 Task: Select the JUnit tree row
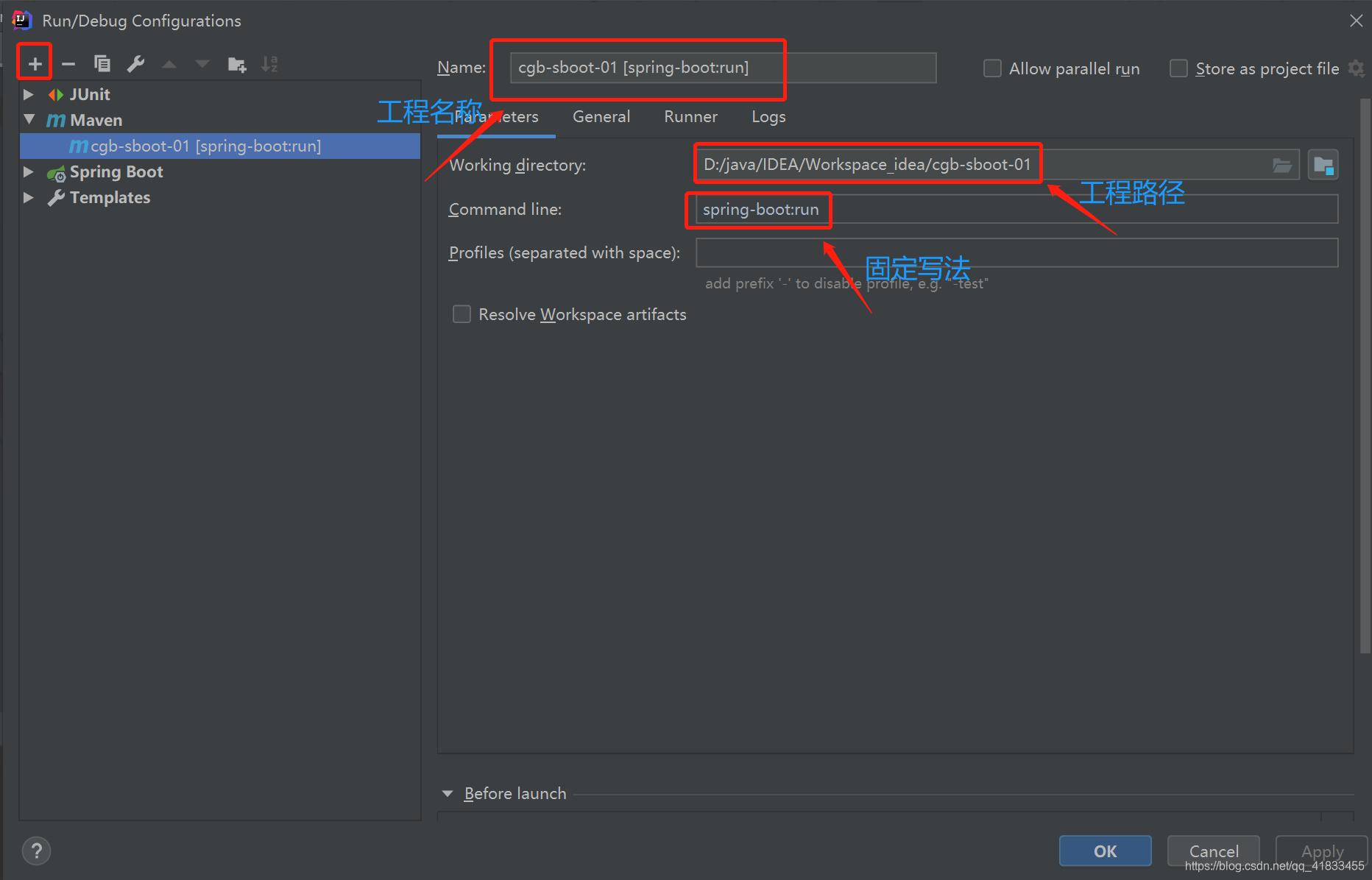tap(220, 94)
